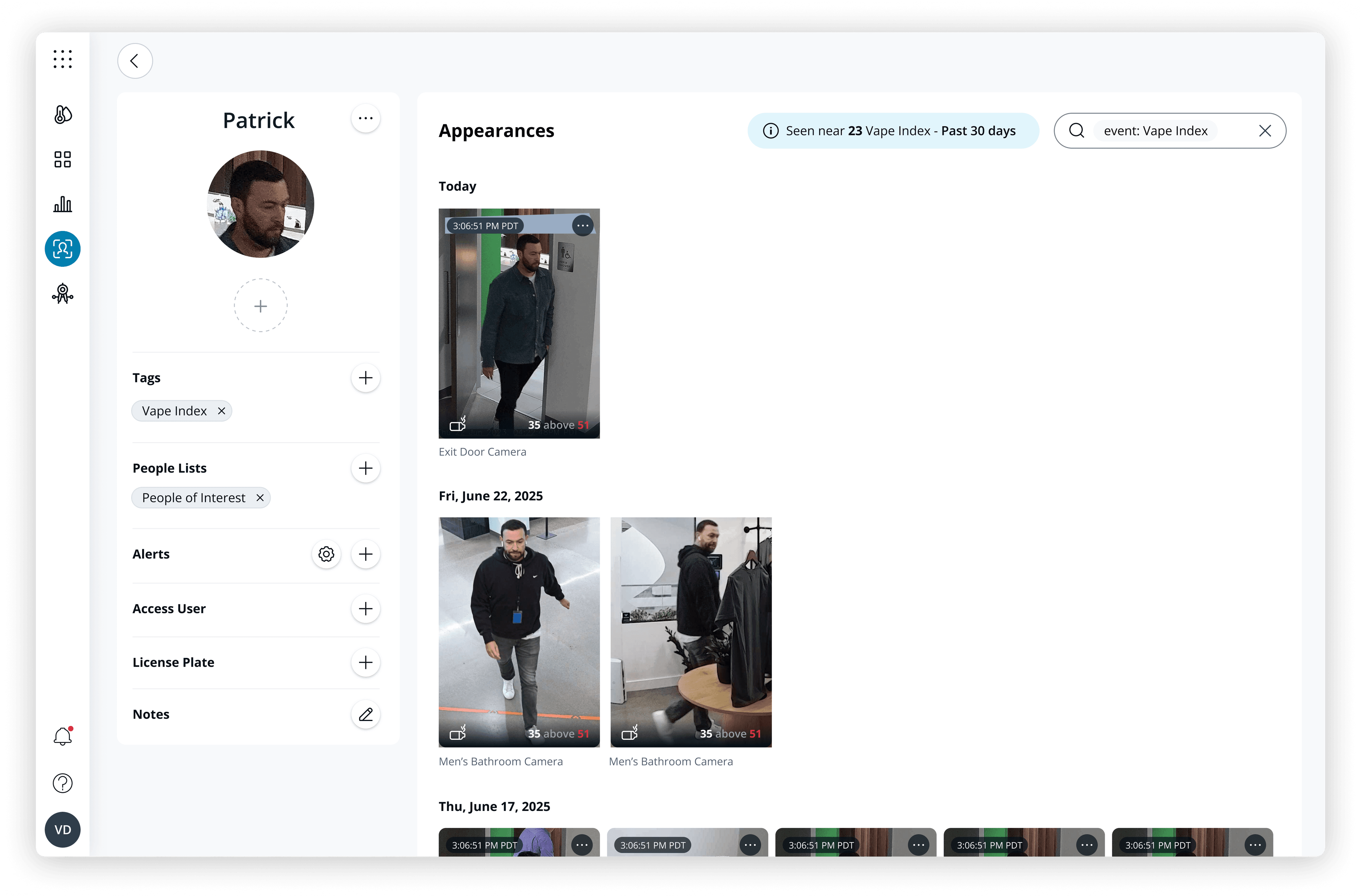This screenshot has width=1361, height=896.
Task: Clear the event: Vape Index search filter
Action: pyautogui.click(x=1265, y=130)
